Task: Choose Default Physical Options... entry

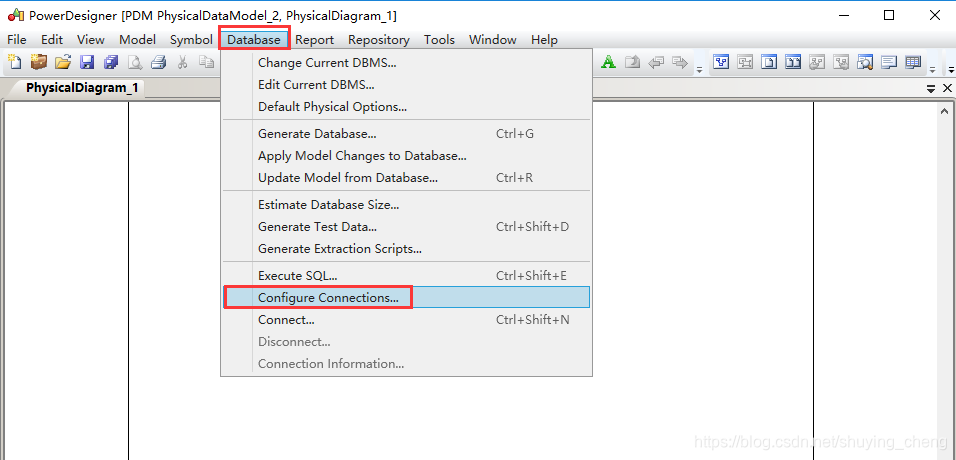Action: (406, 107)
